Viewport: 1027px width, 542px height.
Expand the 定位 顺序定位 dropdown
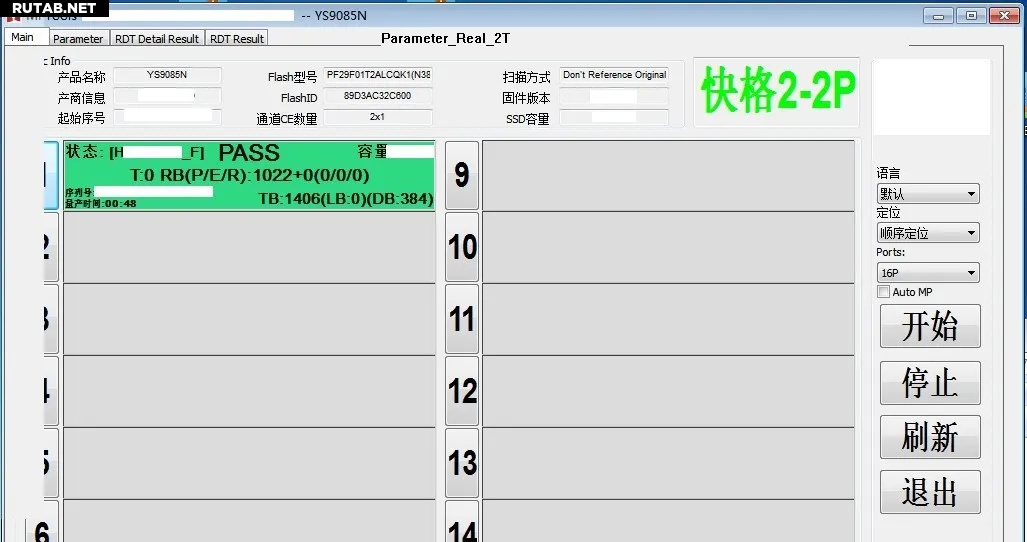click(928, 233)
